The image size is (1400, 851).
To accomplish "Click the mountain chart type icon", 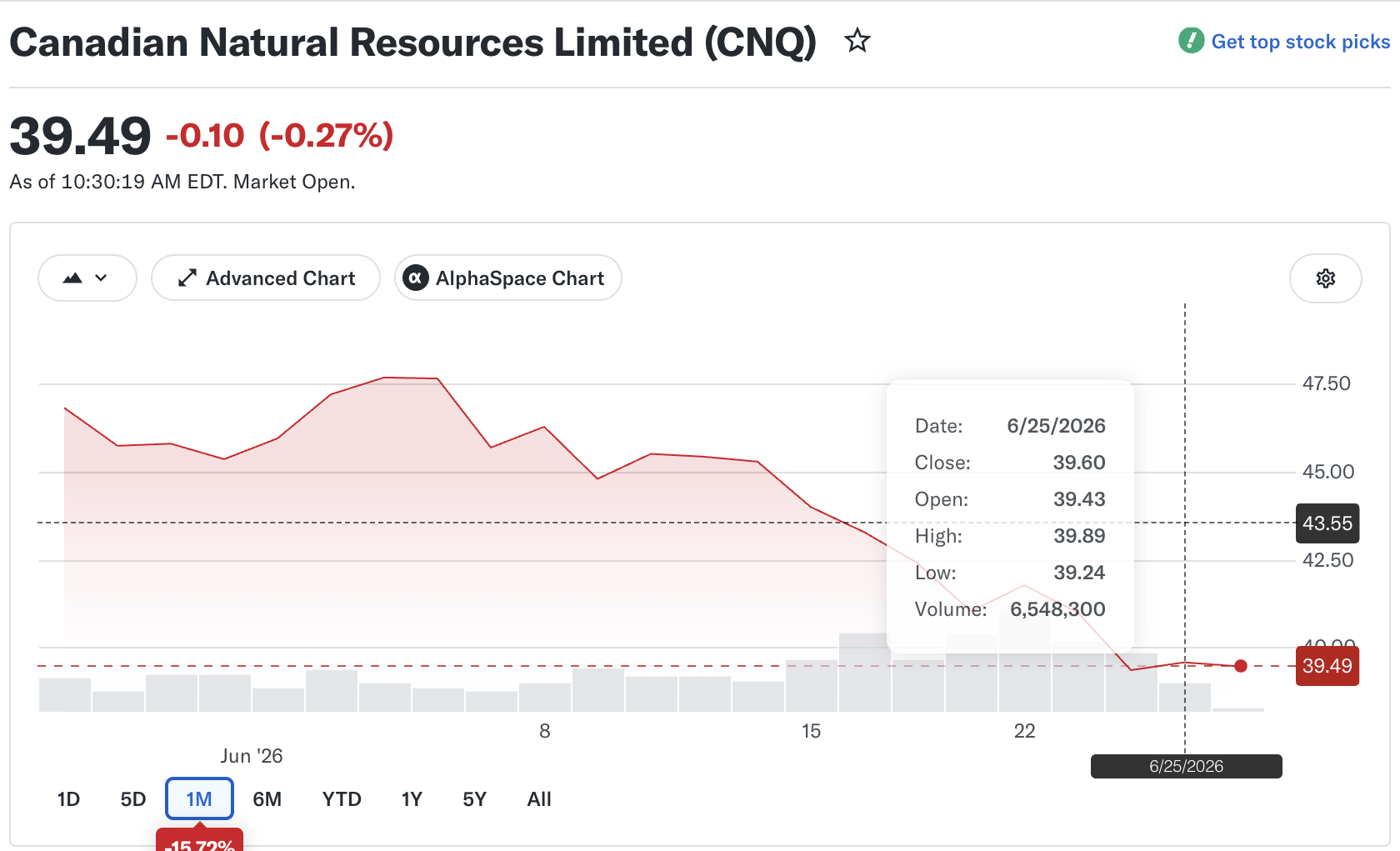I will 72,278.
